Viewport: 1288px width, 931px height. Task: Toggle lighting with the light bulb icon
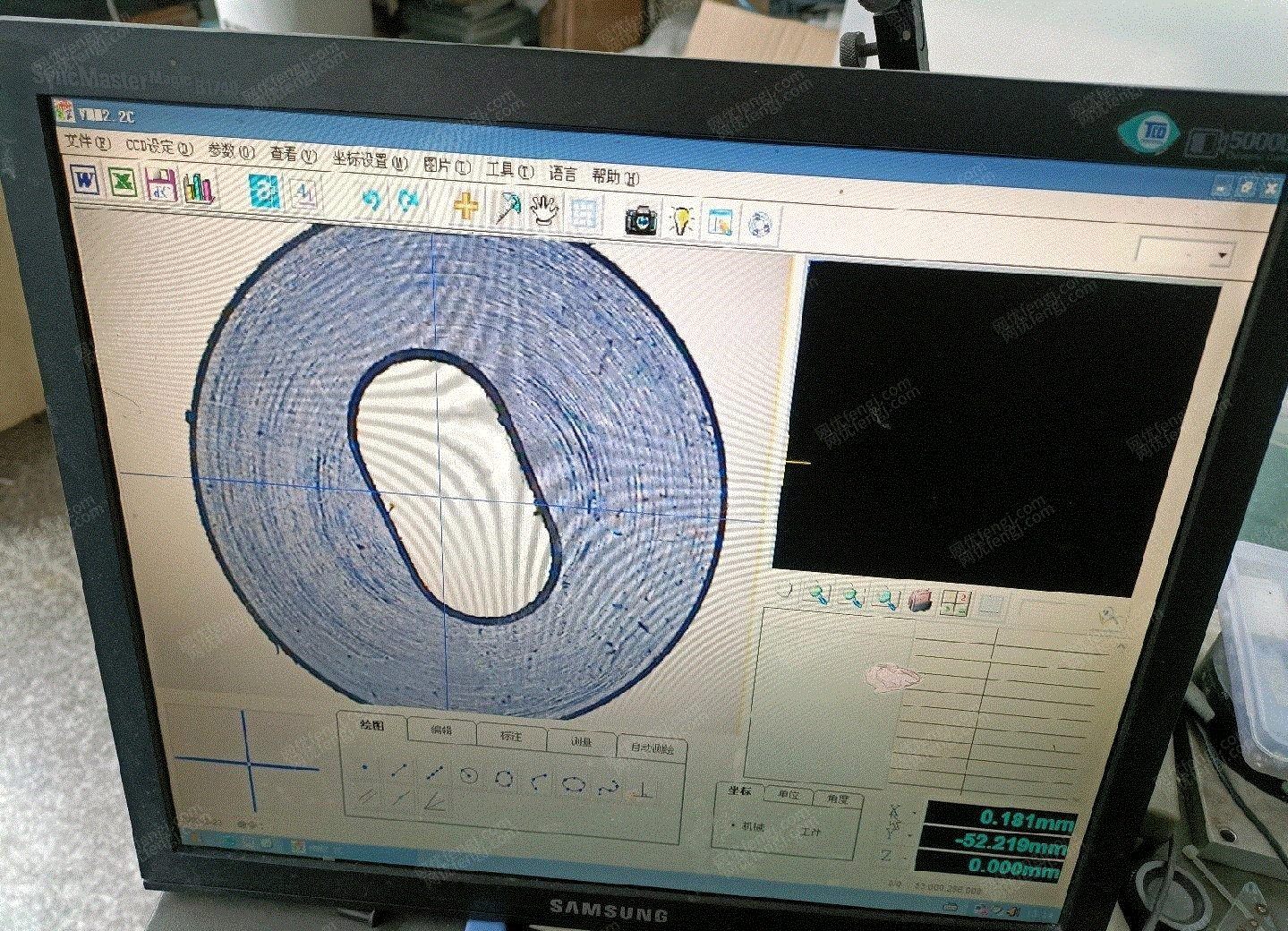click(x=681, y=220)
